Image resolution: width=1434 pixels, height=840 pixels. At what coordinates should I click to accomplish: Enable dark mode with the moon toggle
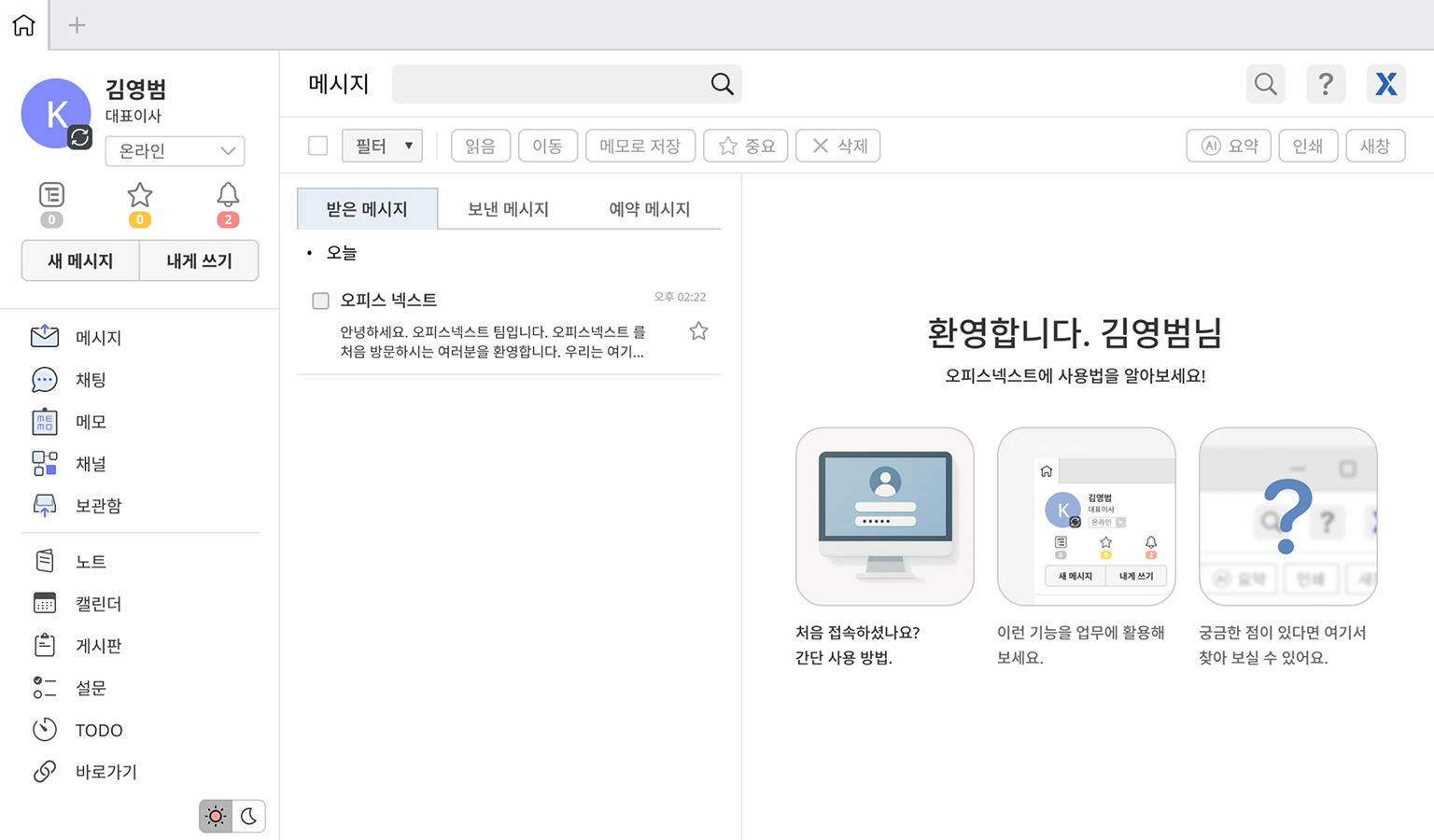click(x=248, y=816)
